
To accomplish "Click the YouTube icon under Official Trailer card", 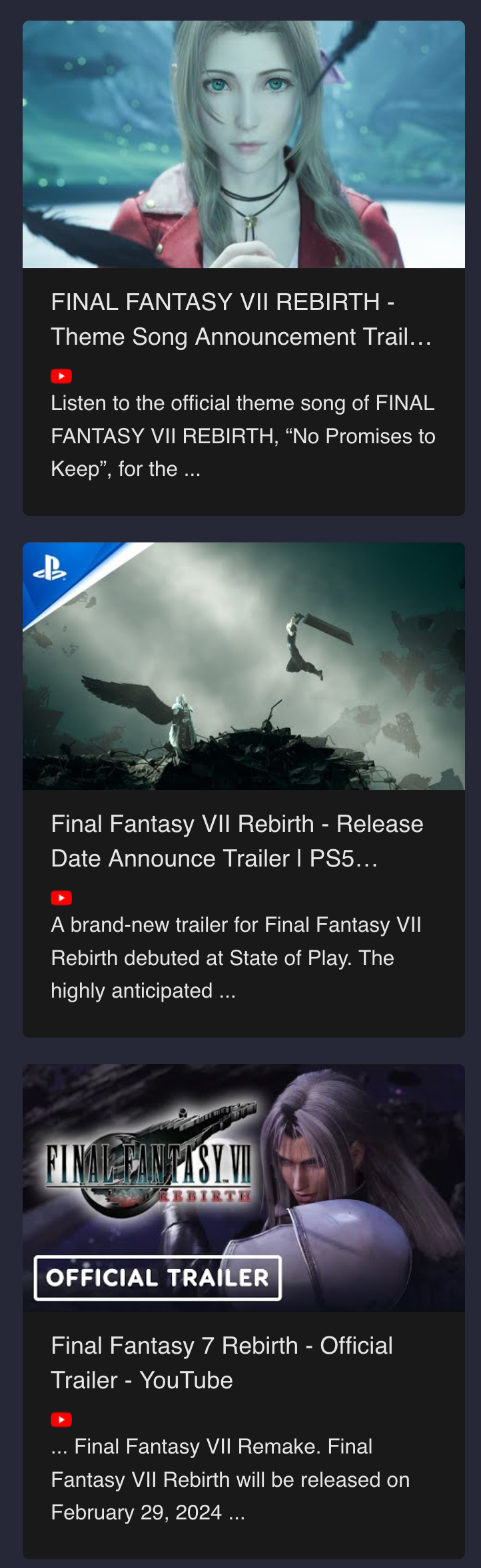I will tap(61, 1420).
